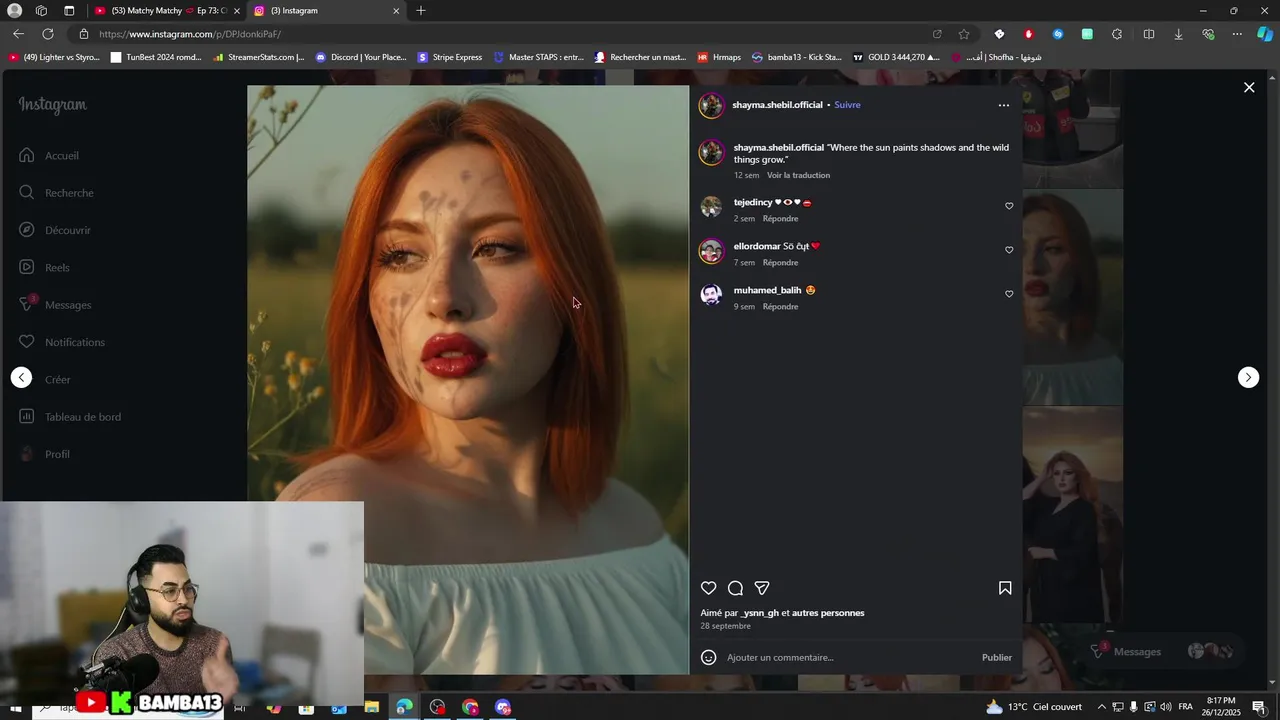Like ellordomar's comment

[1009, 250]
